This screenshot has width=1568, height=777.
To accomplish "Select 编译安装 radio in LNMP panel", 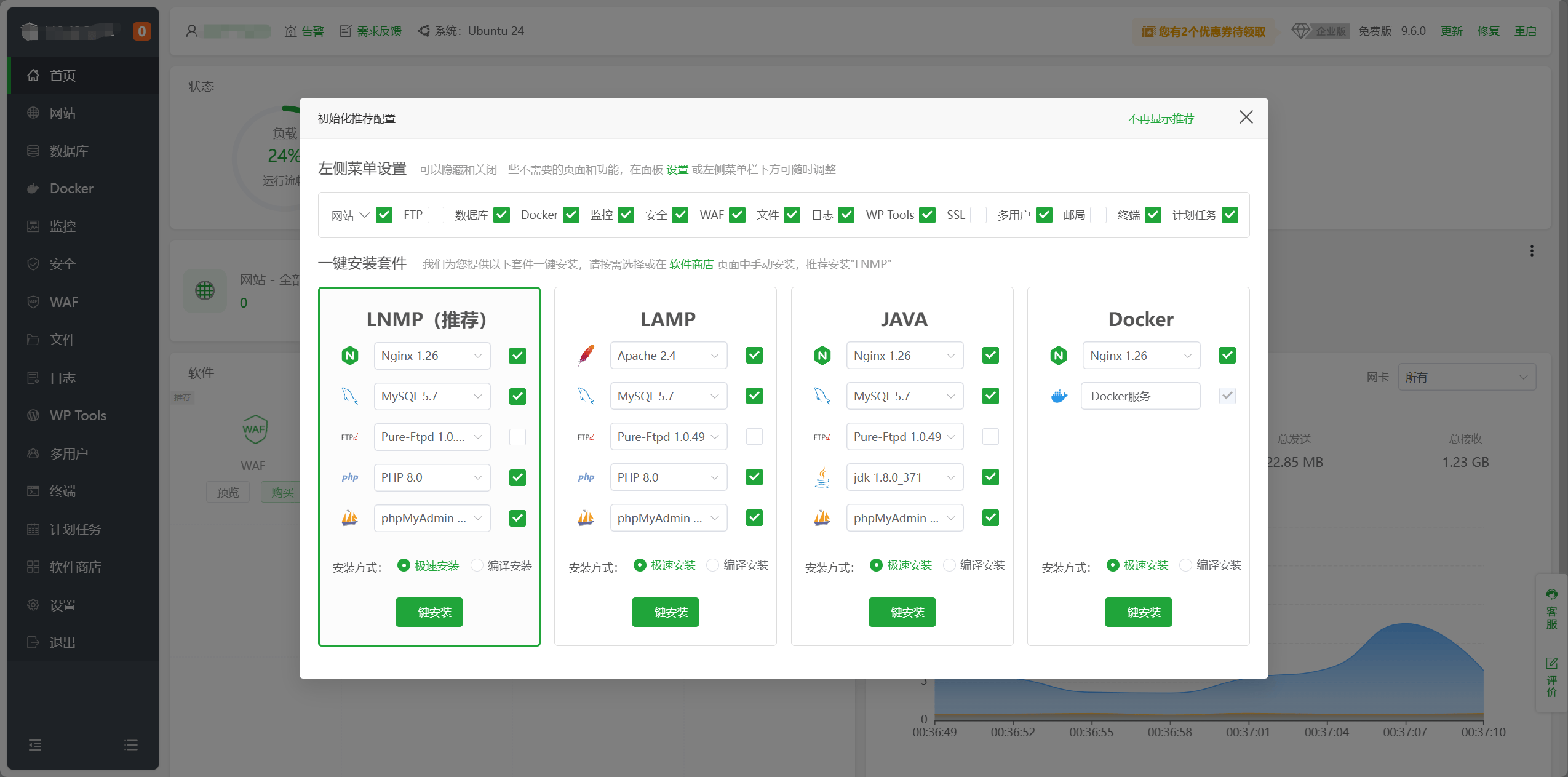I will point(477,565).
